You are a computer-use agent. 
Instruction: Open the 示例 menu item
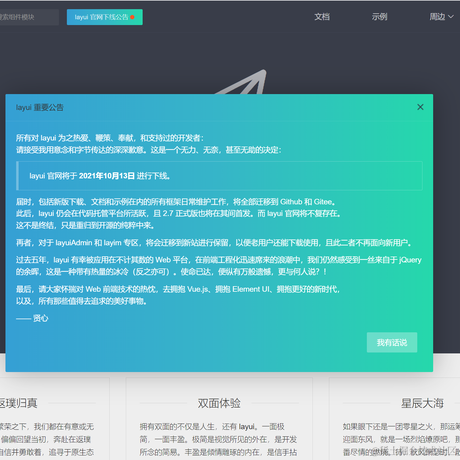point(379,17)
